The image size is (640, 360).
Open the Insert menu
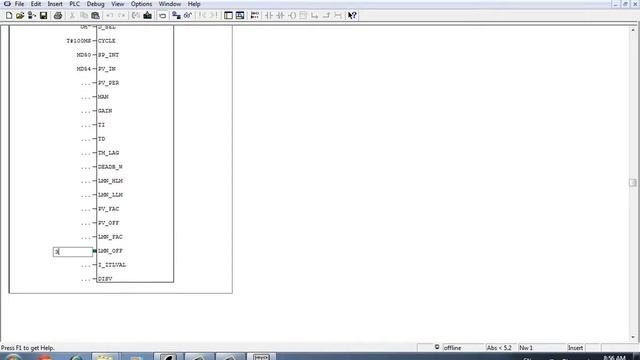click(x=55, y=4)
